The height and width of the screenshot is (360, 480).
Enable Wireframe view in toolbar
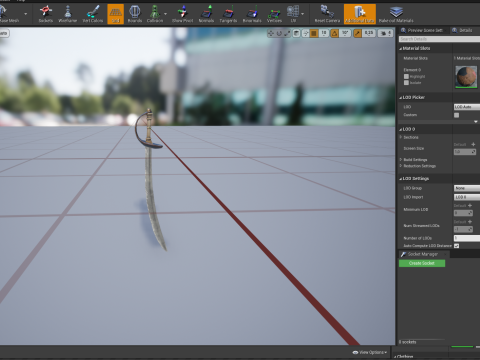68,14
